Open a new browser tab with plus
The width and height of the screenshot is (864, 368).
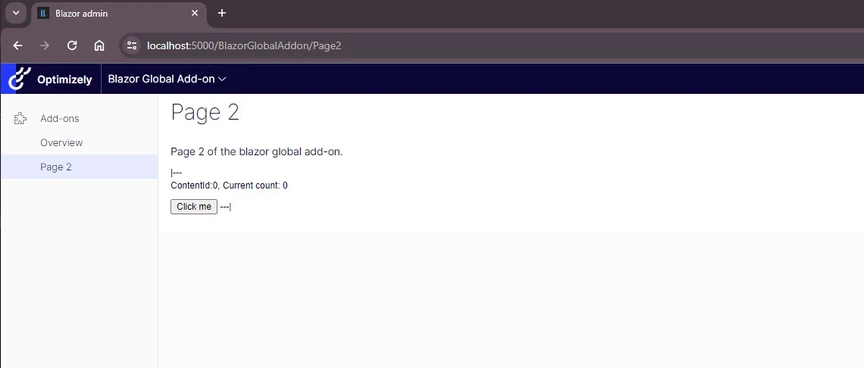coord(222,13)
